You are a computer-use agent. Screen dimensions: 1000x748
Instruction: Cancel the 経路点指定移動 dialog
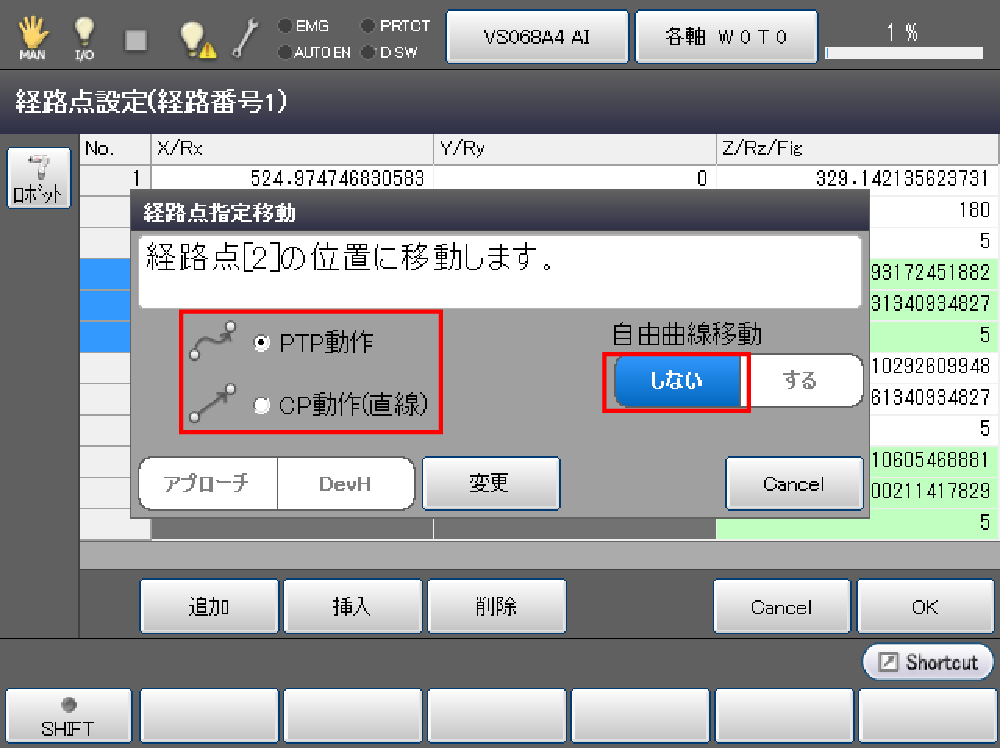coord(793,484)
